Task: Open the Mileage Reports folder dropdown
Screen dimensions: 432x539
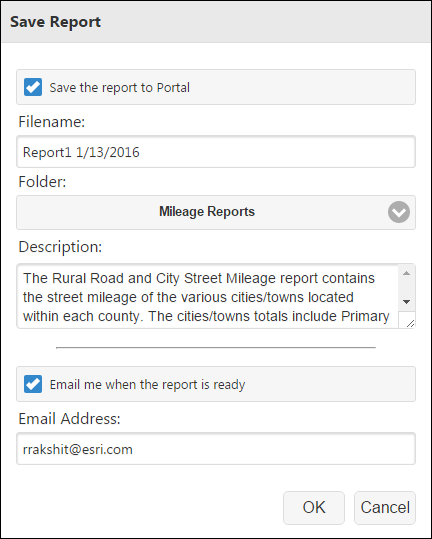Action: 216,212
